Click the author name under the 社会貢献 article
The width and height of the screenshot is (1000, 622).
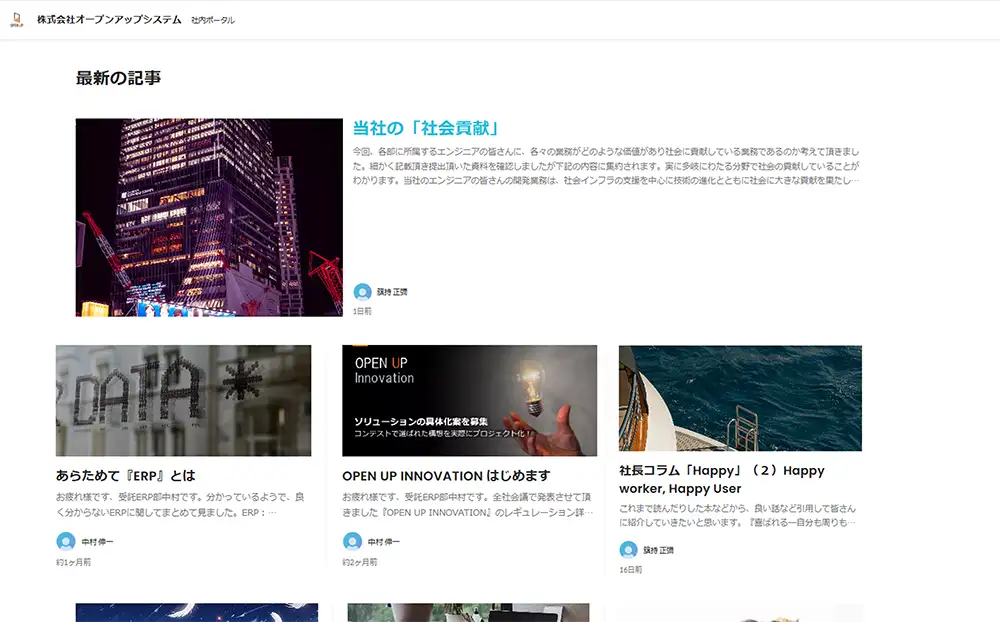tap(392, 292)
